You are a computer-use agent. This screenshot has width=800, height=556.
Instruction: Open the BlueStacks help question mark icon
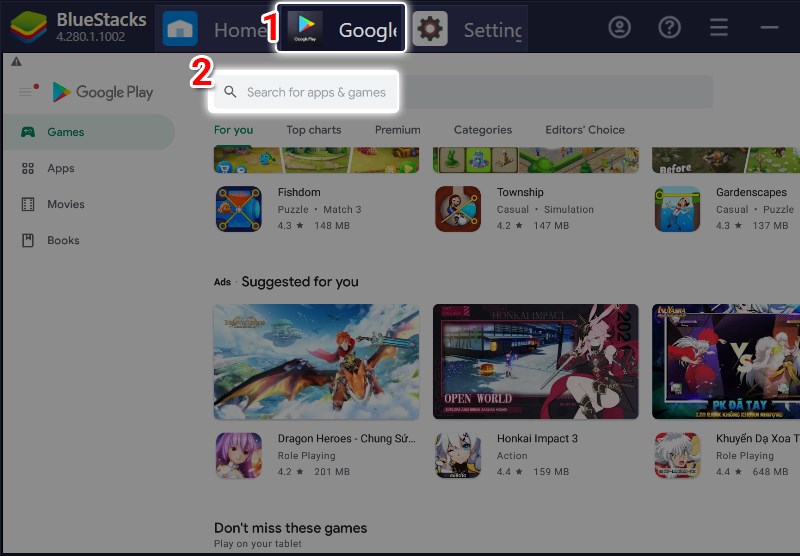coord(669,27)
